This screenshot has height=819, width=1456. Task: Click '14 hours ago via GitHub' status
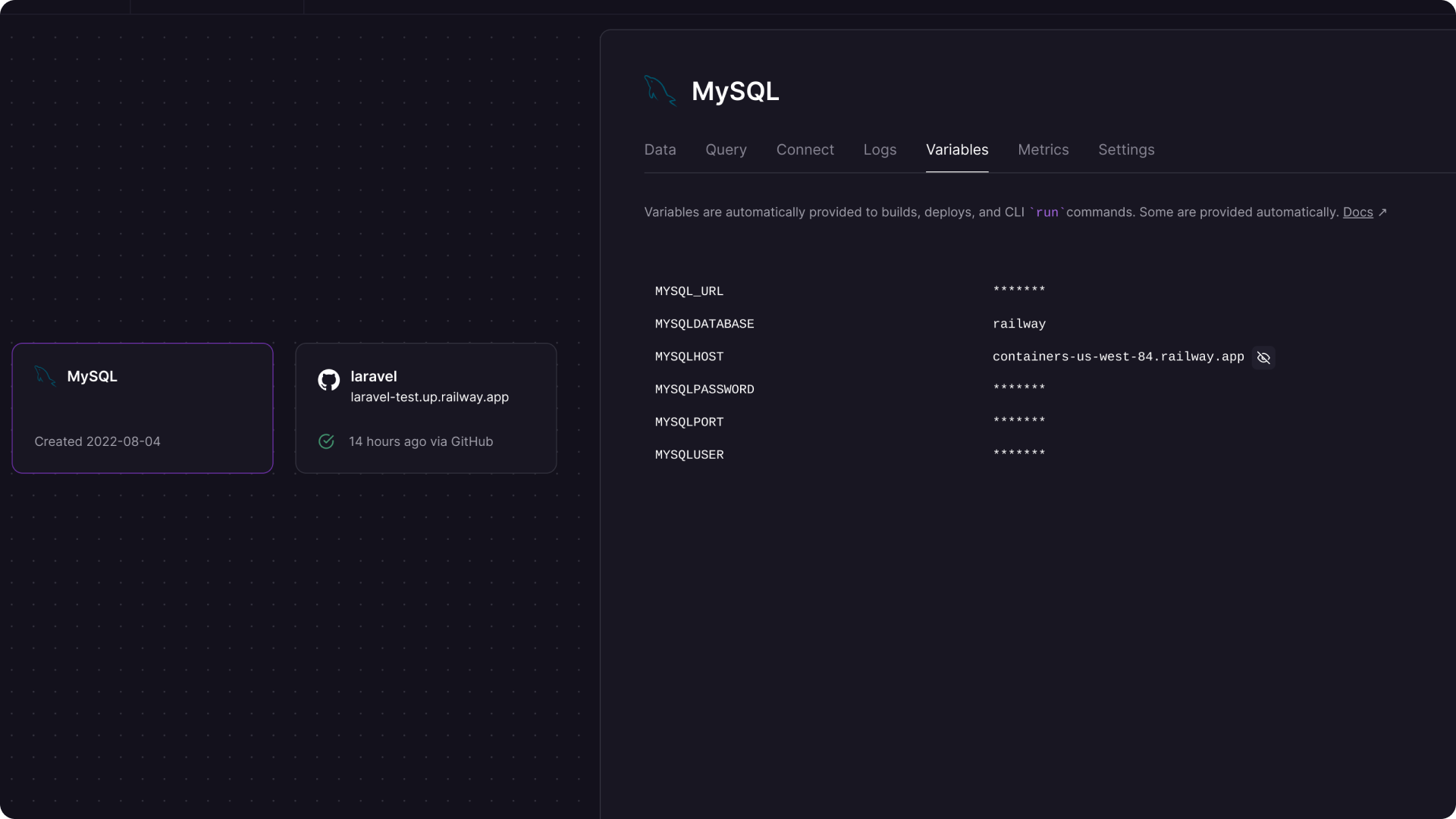(421, 441)
